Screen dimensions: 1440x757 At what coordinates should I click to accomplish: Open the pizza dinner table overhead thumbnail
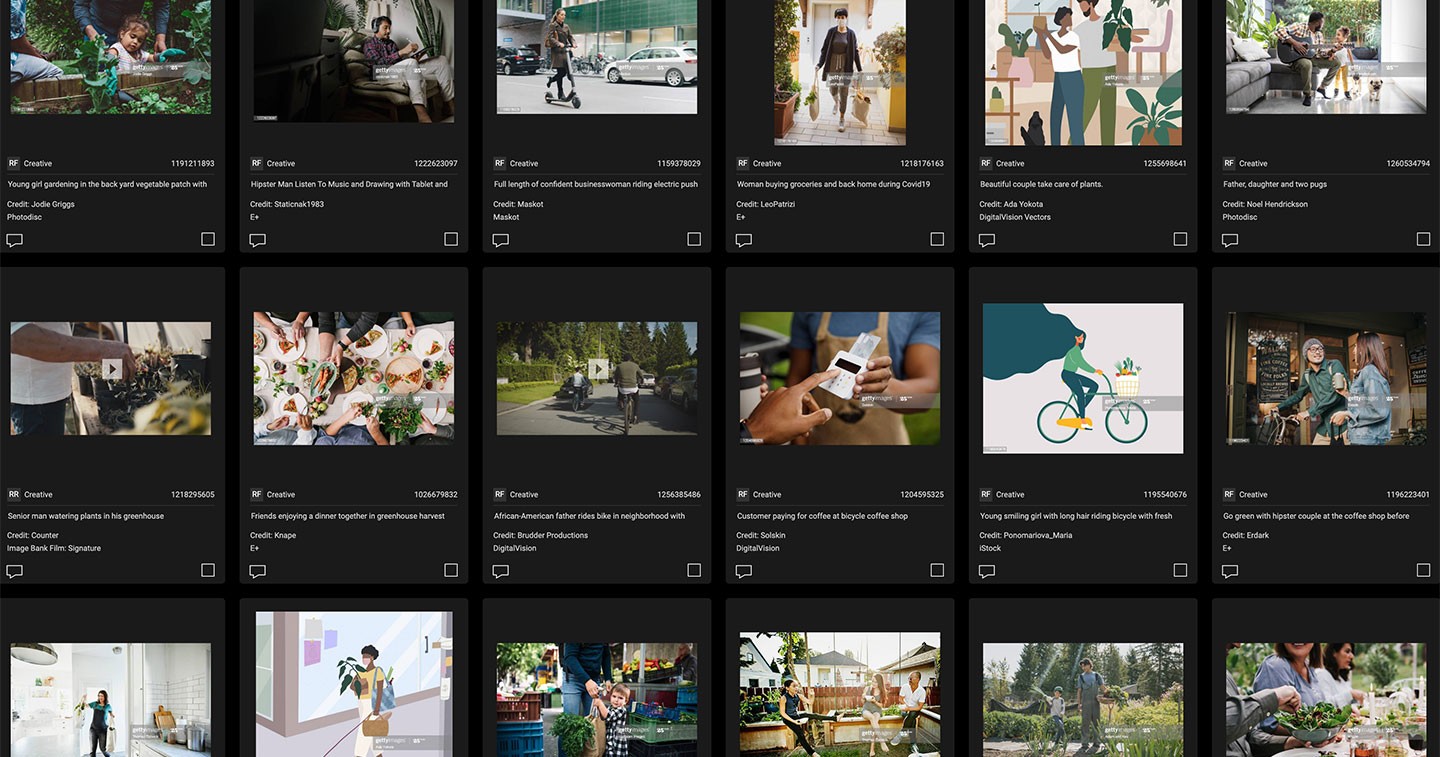tap(354, 378)
